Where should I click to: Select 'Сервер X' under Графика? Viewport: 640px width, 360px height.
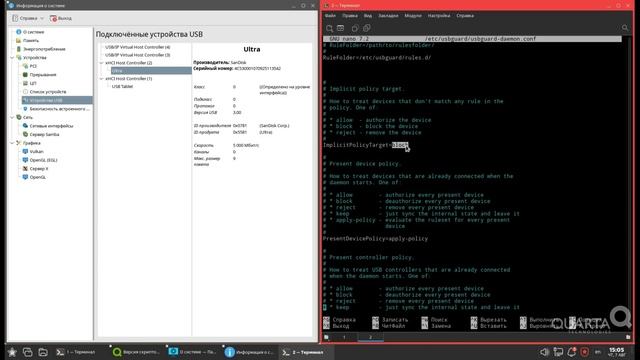(39, 169)
